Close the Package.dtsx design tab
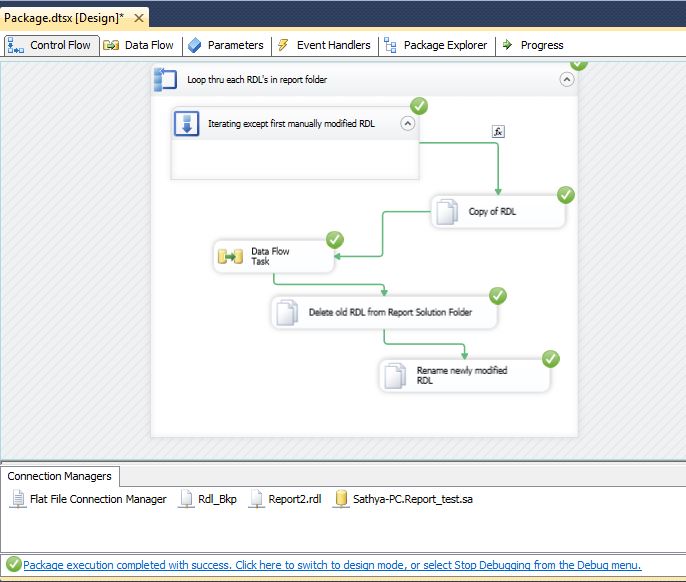The width and height of the screenshot is (686, 582). click(x=139, y=18)
